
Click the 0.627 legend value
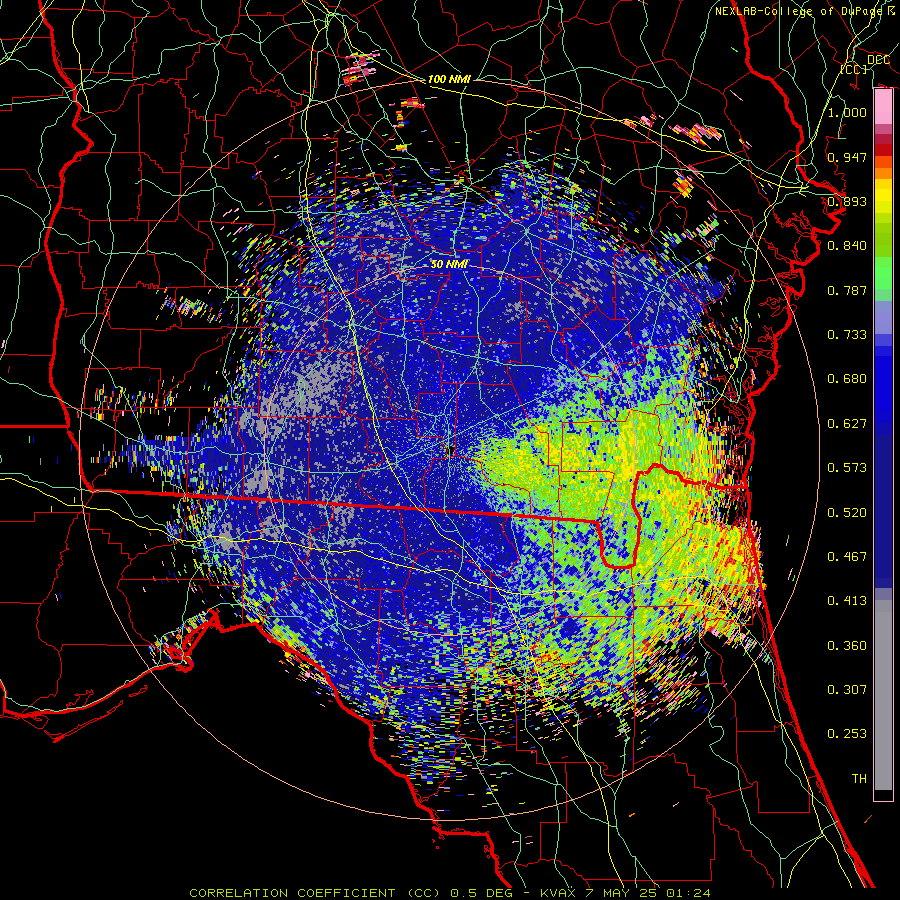(847, 424)
